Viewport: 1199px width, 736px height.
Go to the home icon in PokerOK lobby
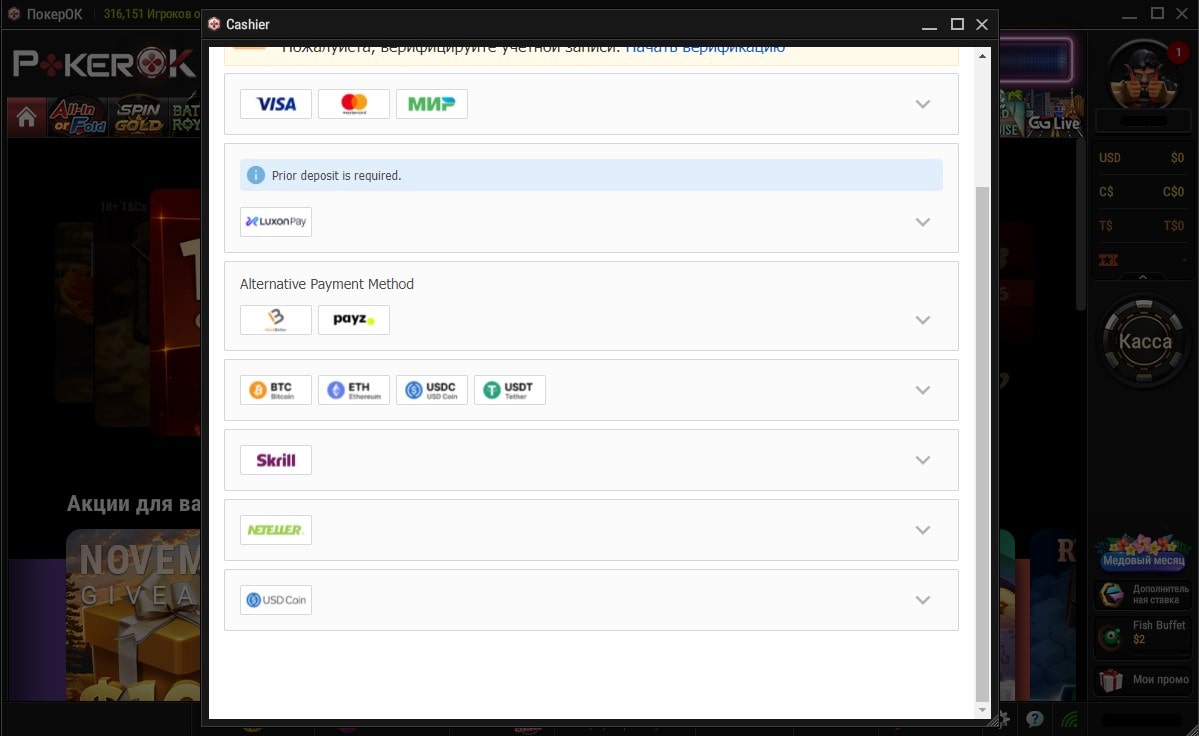(26, 117)
